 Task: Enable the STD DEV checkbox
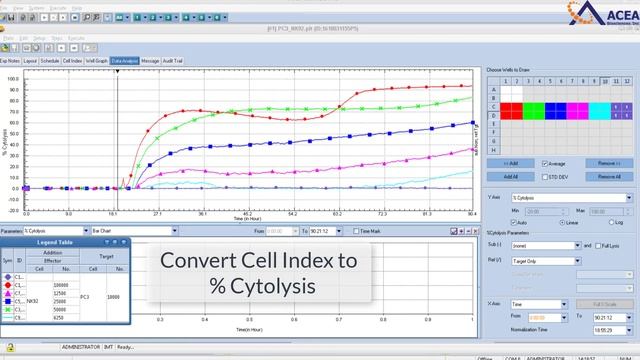544,177
